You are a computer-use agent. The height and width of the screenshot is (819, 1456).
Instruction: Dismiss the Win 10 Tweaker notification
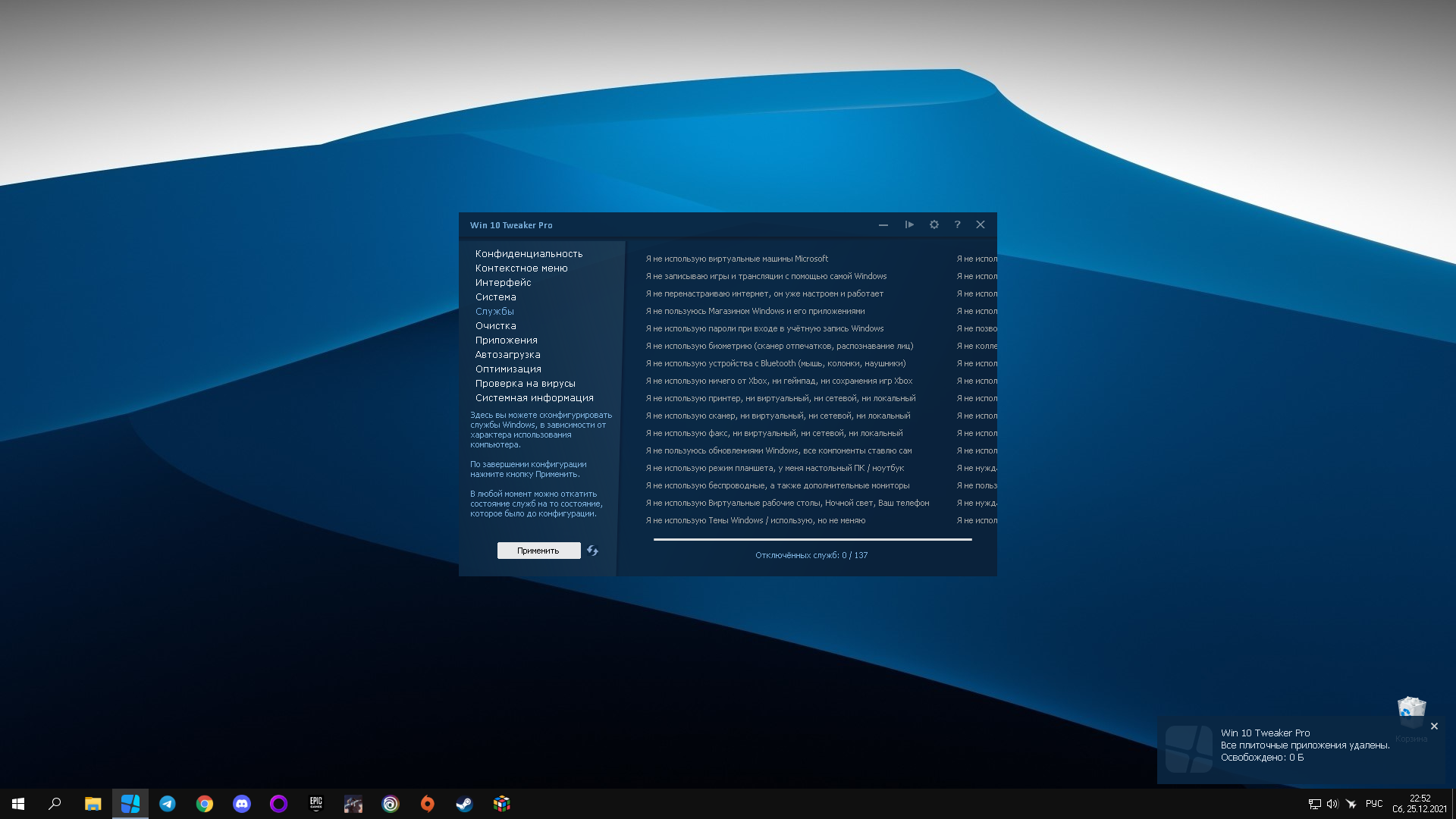pyautogui.click(x=1434, y=726)
